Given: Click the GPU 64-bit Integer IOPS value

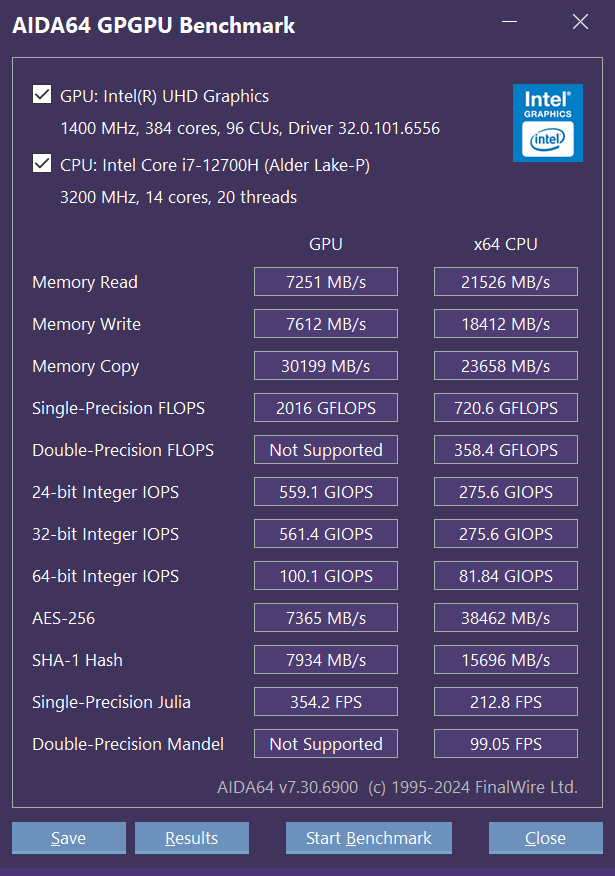Looking at the screenshot, I should 326,576.
